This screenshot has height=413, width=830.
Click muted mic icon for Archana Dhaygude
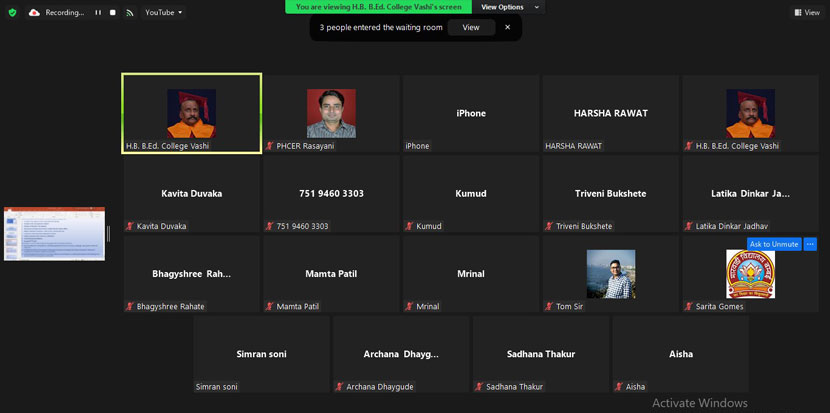(x=340, y=386)
